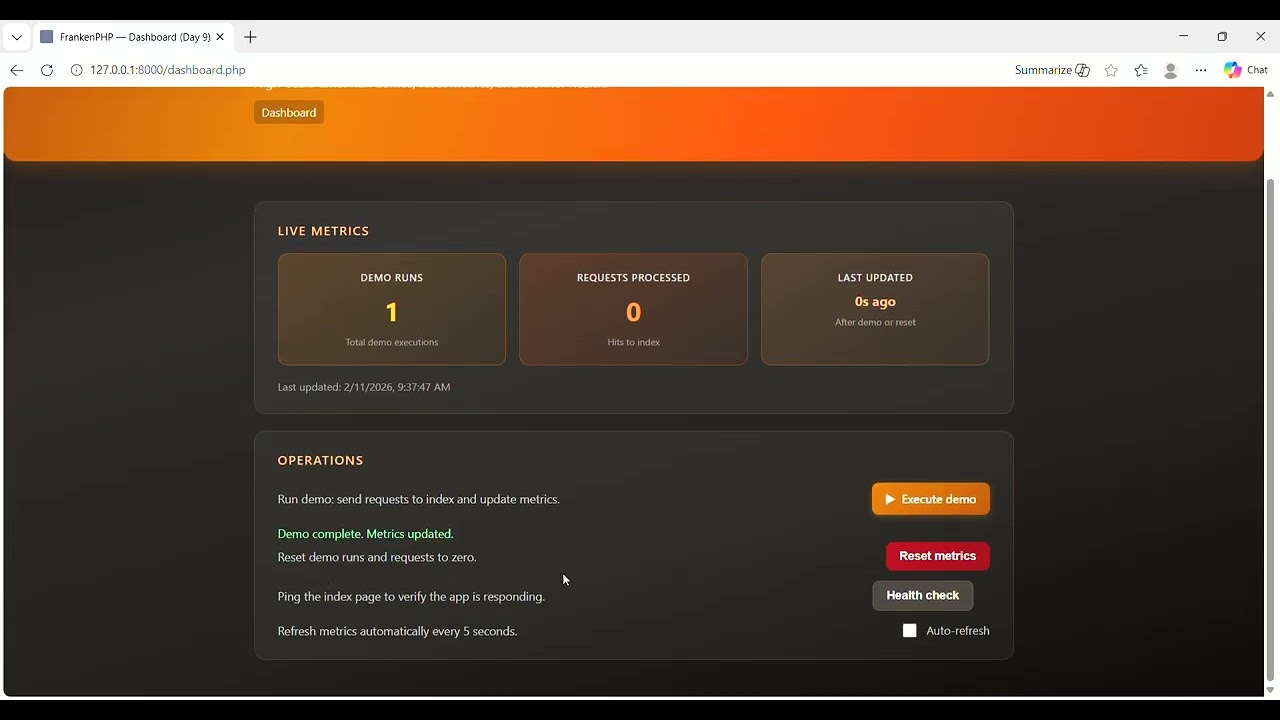Click the Execute demo button
The image size is (1280, 720).
[931, 499]
